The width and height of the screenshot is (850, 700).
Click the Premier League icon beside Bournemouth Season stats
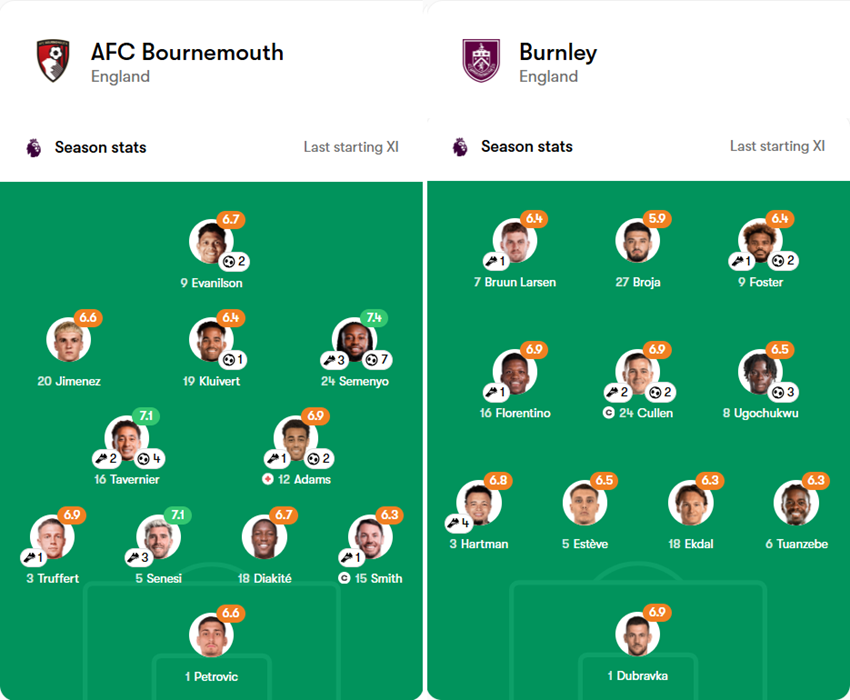[x=32, y=147]
